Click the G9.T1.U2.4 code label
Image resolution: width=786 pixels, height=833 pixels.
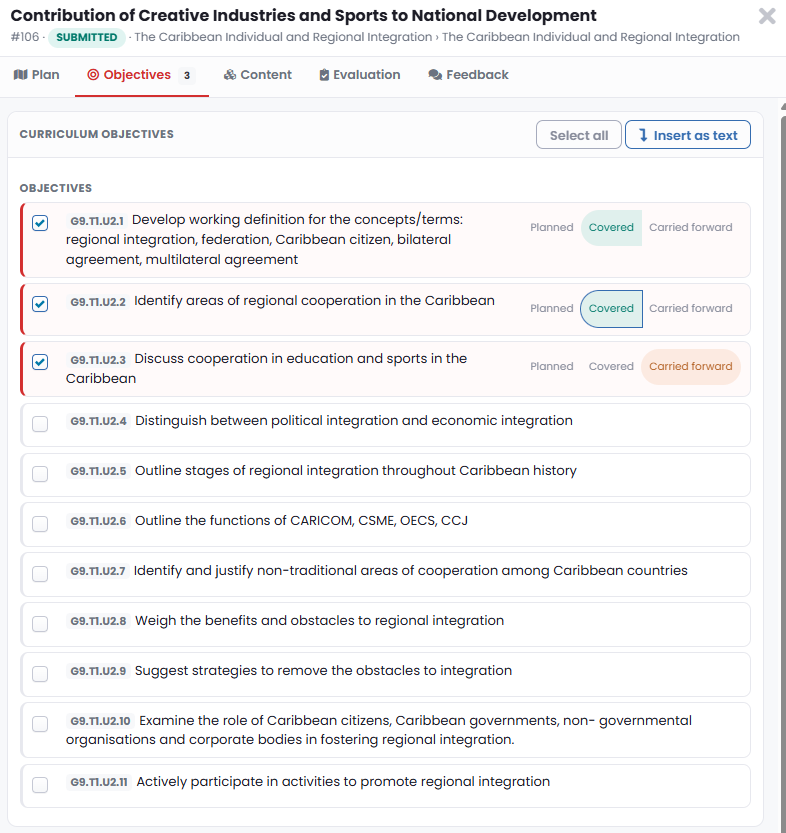98,421
